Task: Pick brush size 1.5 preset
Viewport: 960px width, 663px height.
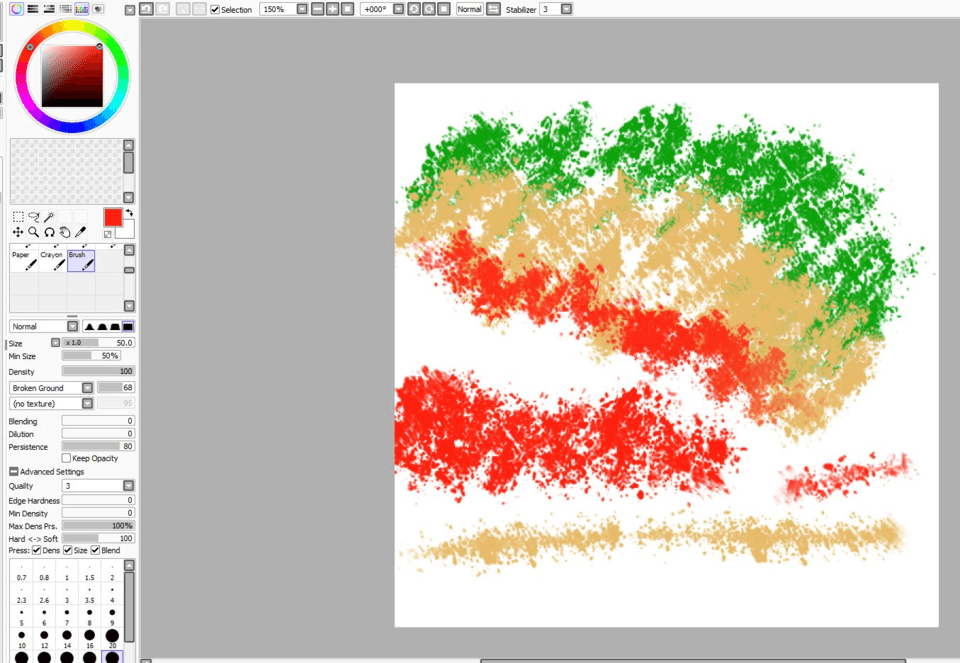Action: [89, 572]
